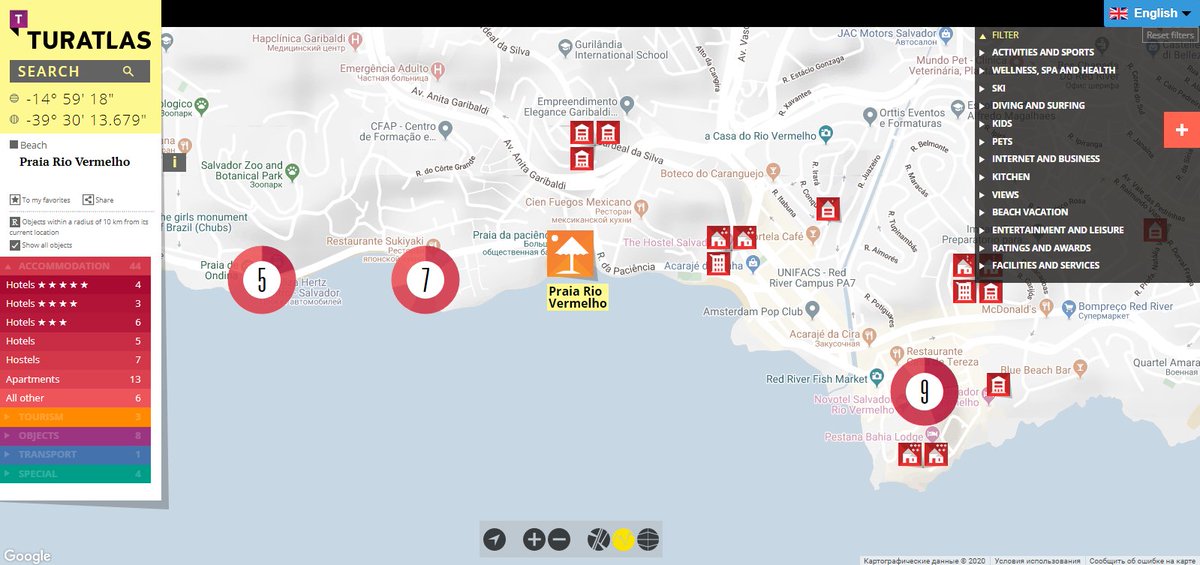Click hotel marker near Boteco do Caranguejo
Image resolution: width=1200 pixels, height=565 pixels.
click(827, 209)
